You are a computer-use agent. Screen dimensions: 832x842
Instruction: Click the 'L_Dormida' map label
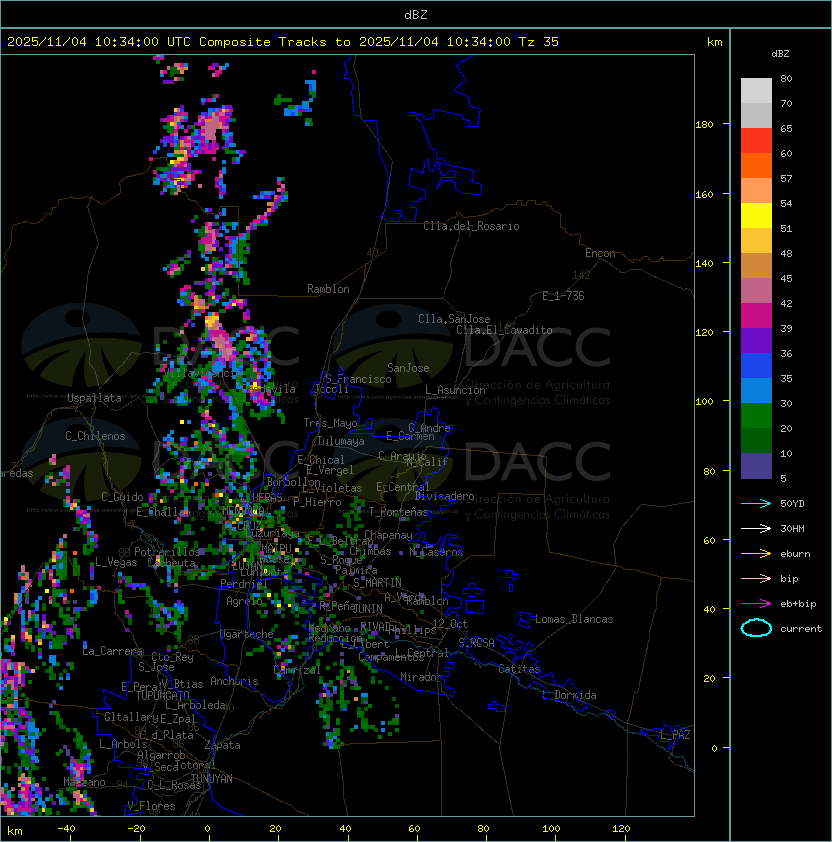(569, 695)
